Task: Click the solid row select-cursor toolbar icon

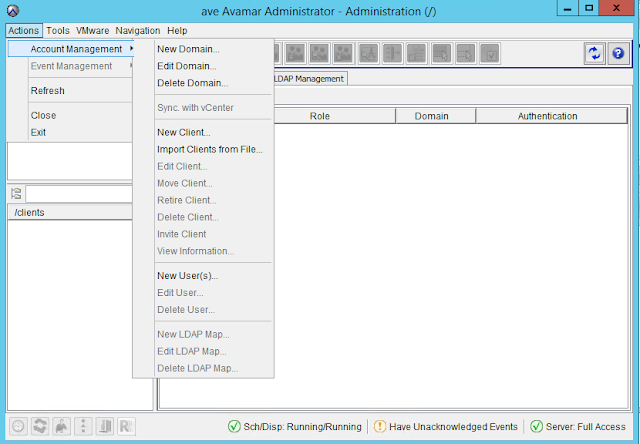Action: 441,53
